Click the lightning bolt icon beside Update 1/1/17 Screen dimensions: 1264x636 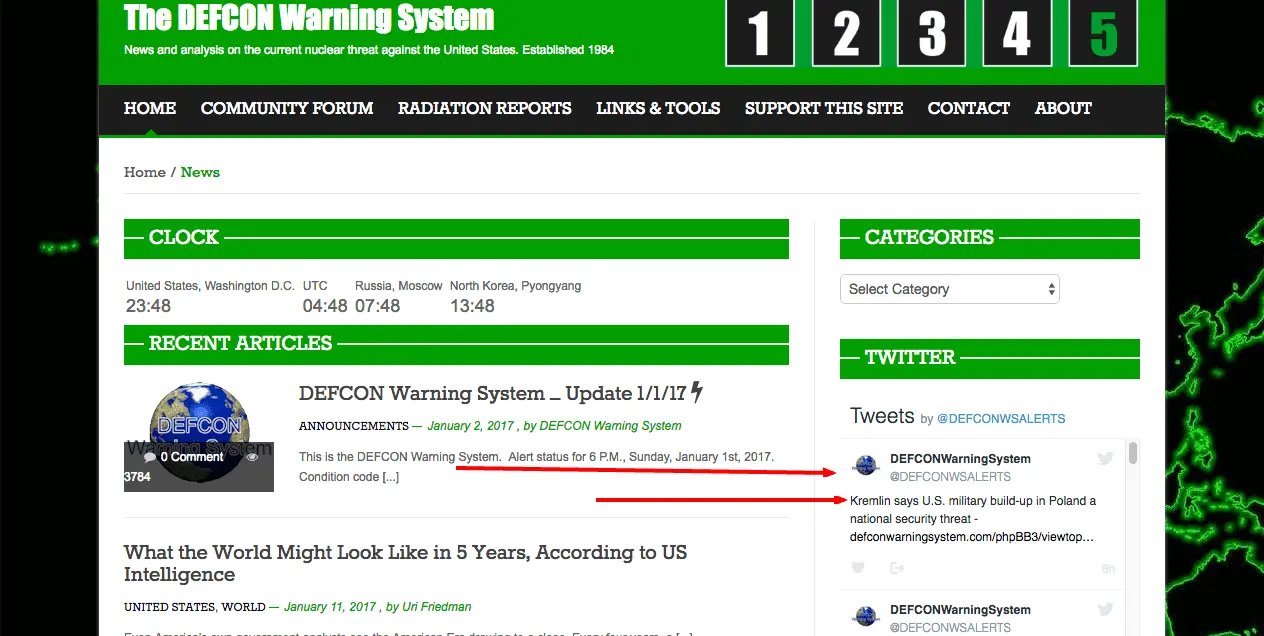point(697,392)
